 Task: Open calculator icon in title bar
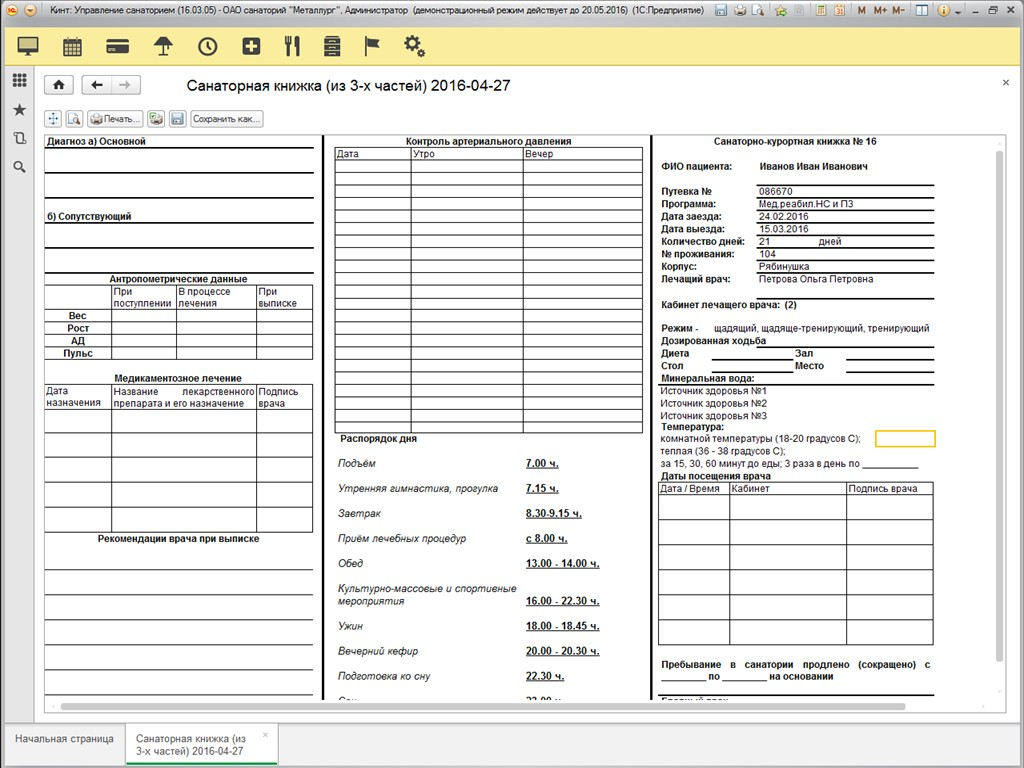click(x=822, y=10)
